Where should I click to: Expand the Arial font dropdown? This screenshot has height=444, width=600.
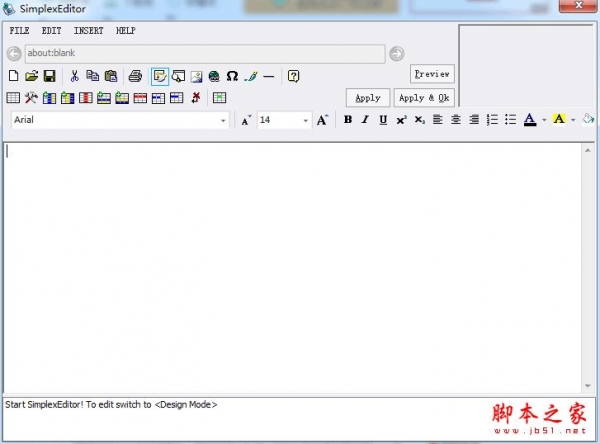[223, 120]
